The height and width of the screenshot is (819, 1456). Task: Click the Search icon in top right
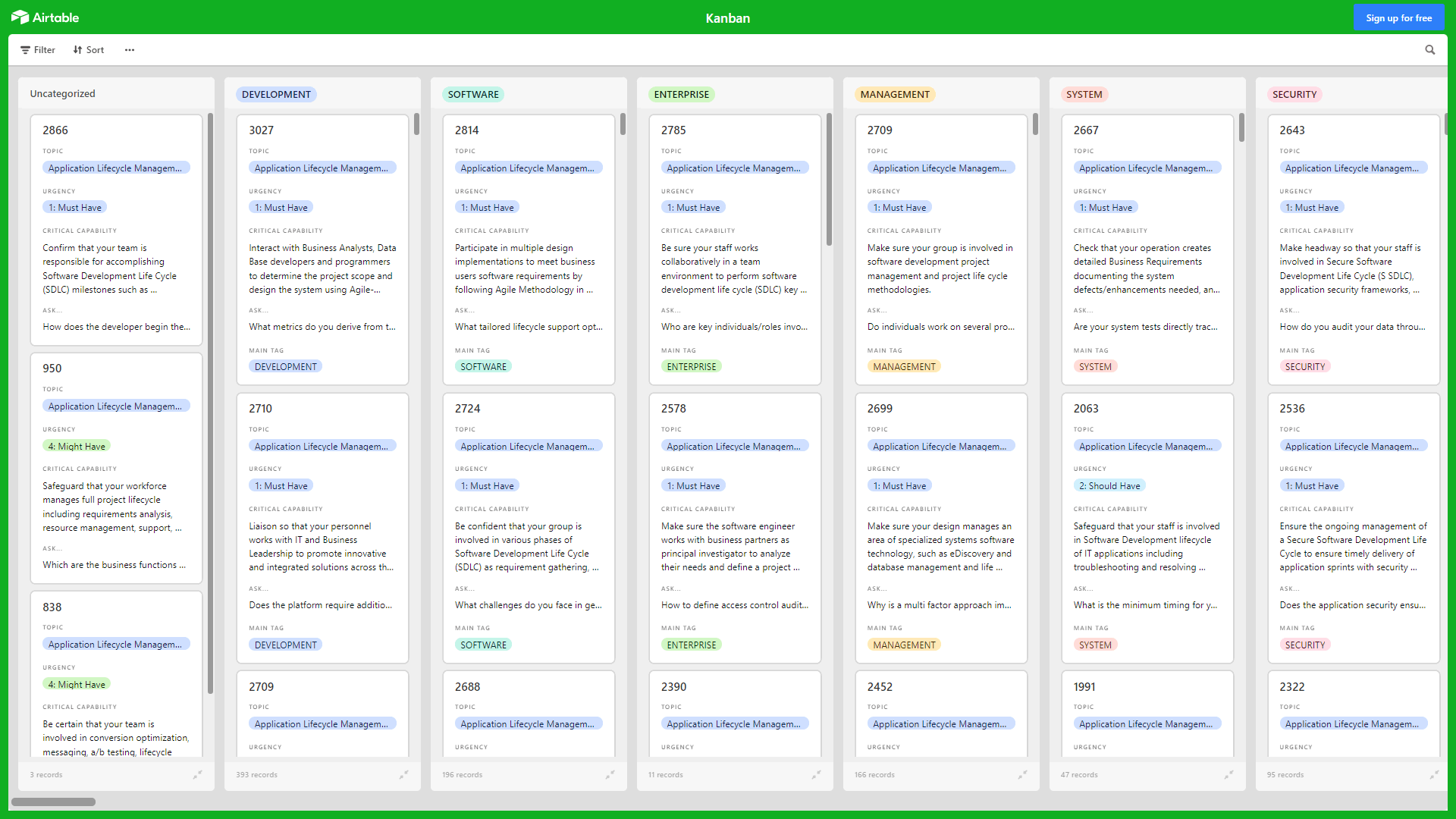[x=1431, y=50]
